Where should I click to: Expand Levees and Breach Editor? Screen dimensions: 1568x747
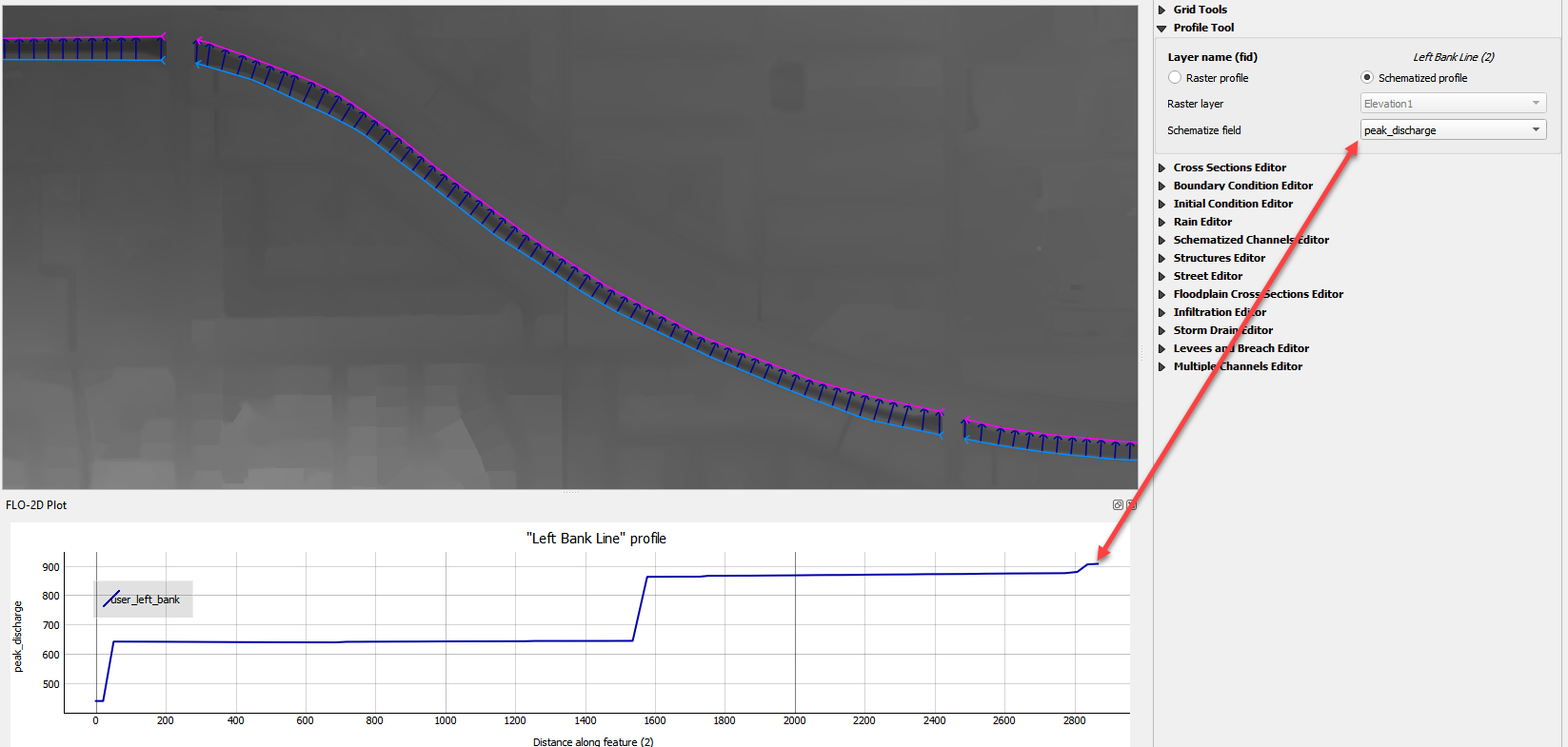pyautogui.click(x=1161, y=348)
